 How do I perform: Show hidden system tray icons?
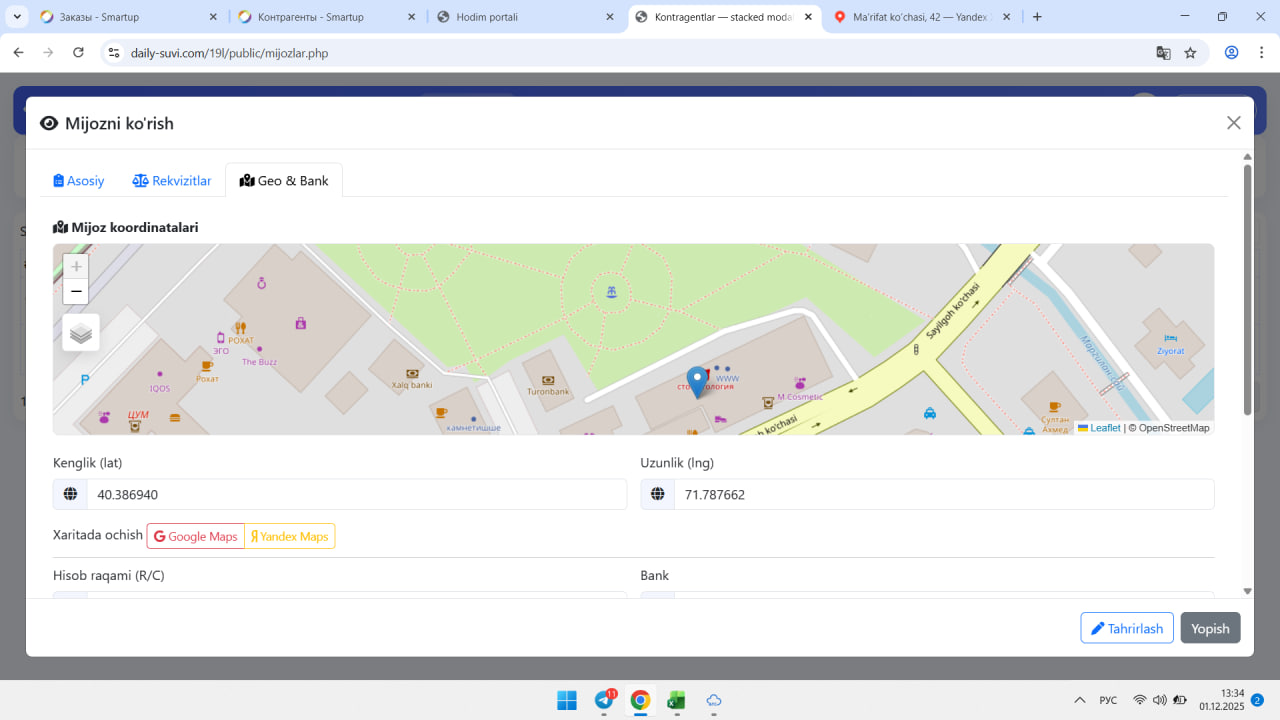pyautogui.click(x=1079, y=700)
